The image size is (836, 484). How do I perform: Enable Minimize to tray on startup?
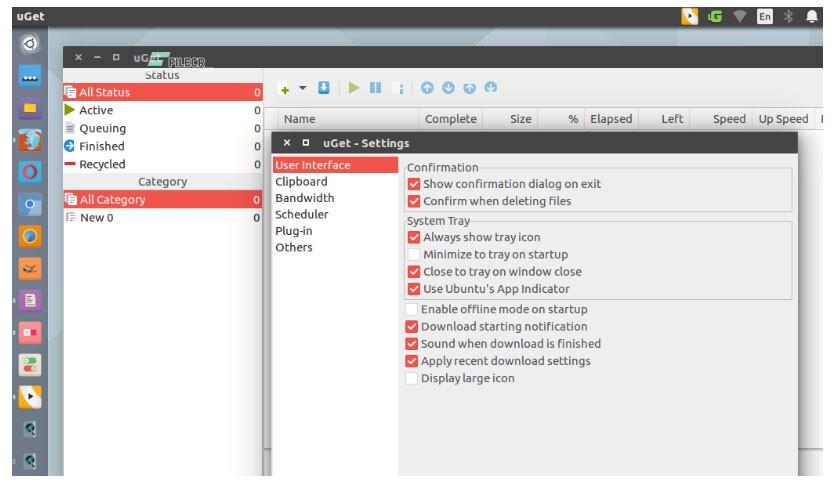click(414, 254)
